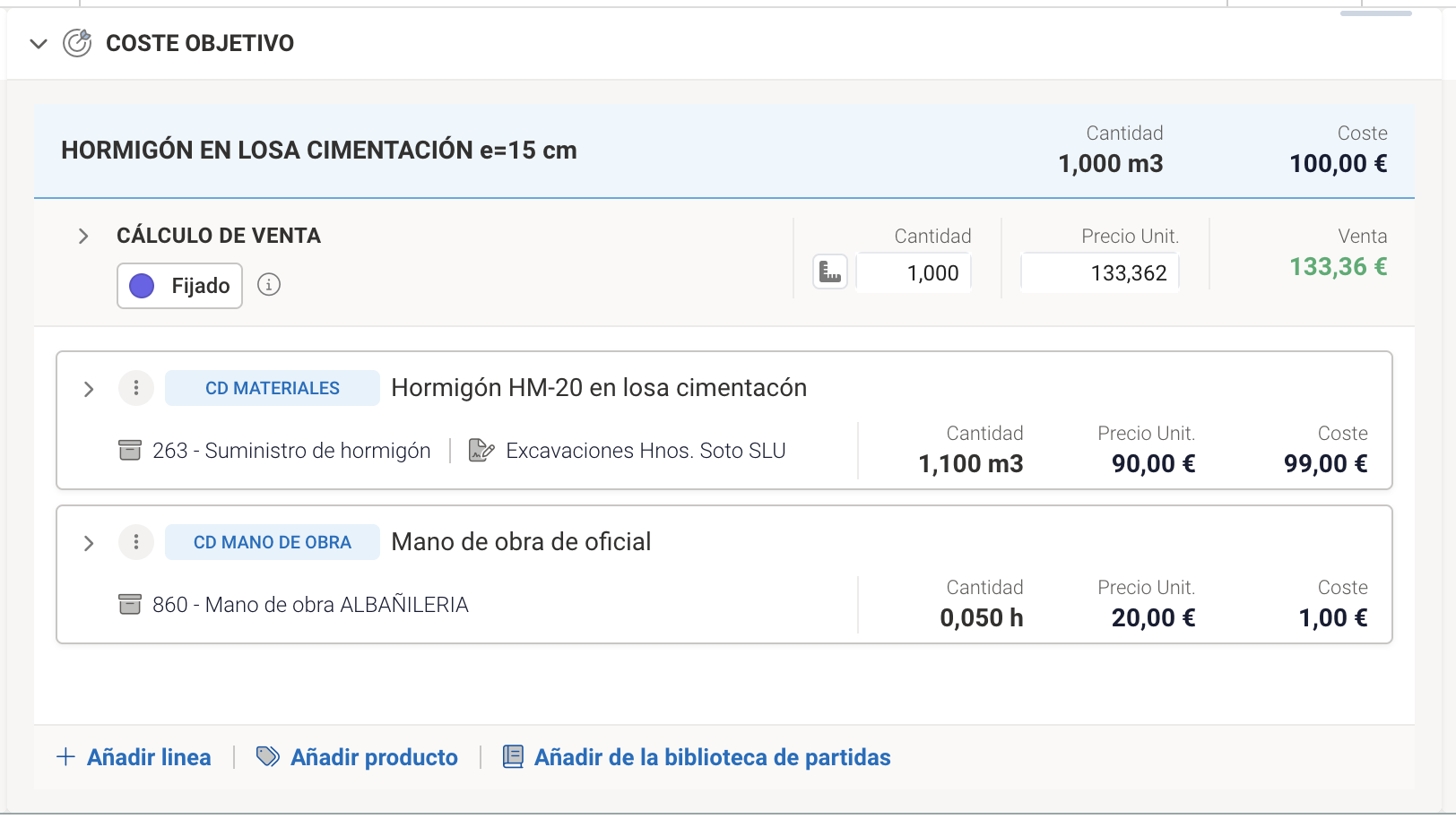Click Añadir linea
Image resolution: width=1456 pixels, height=819 pixels.
134,757
